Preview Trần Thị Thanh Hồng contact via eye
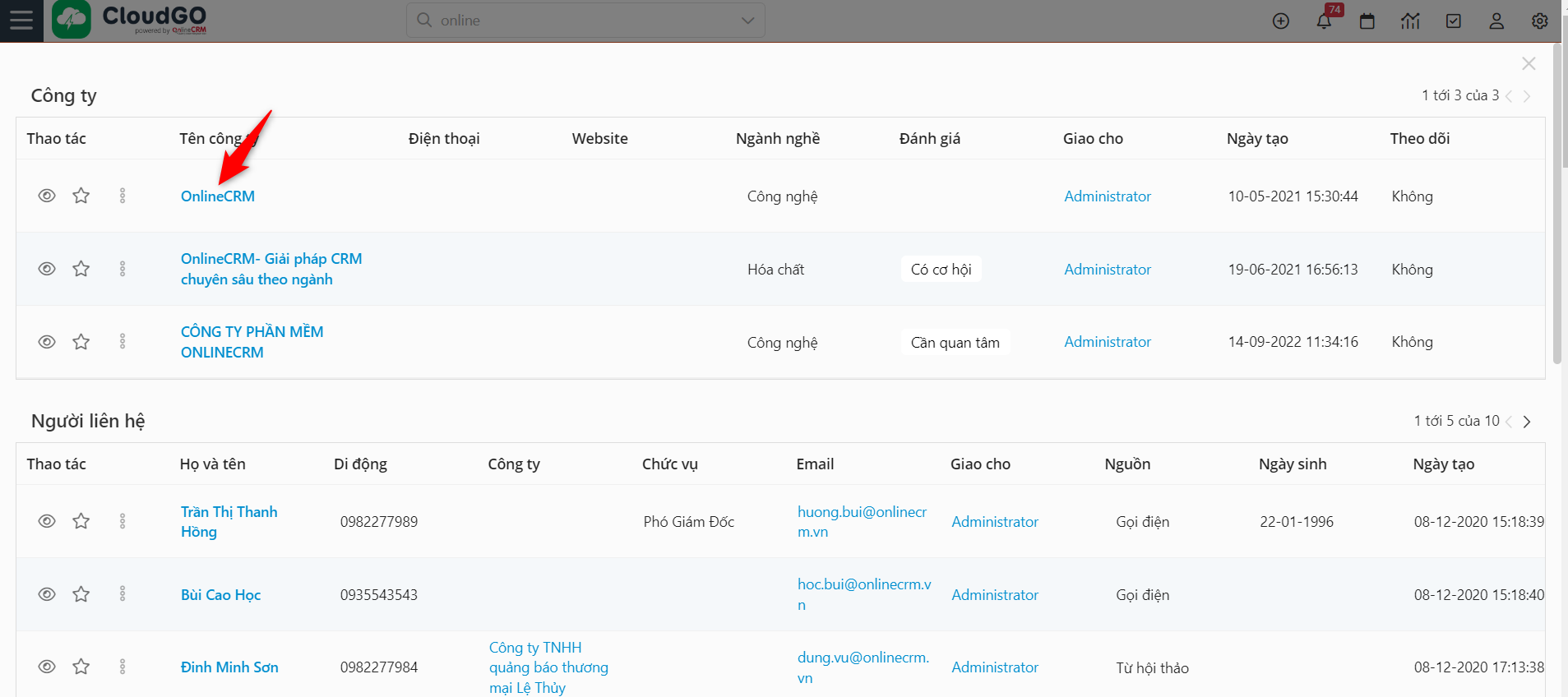 click(47, 521)
